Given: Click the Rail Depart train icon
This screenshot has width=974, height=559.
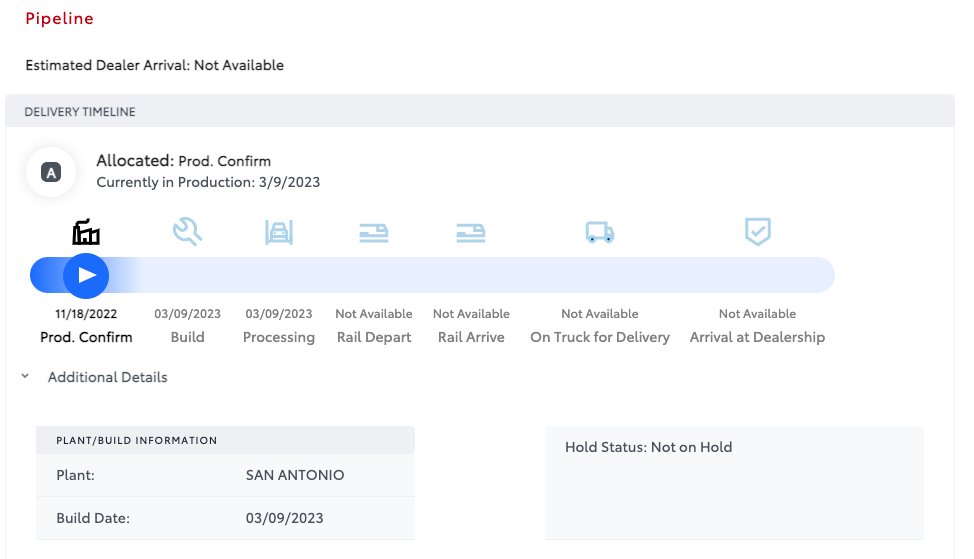Looking at the screenshot, I should point(374,233).
